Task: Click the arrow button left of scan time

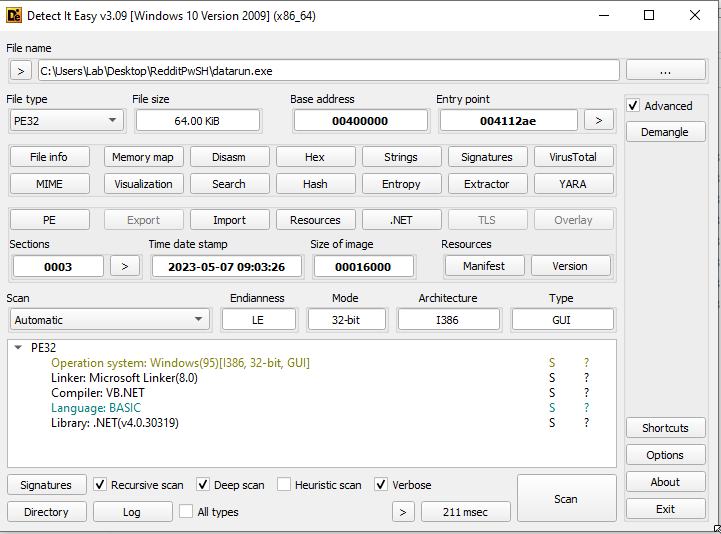Action: [x=402, y=512]
